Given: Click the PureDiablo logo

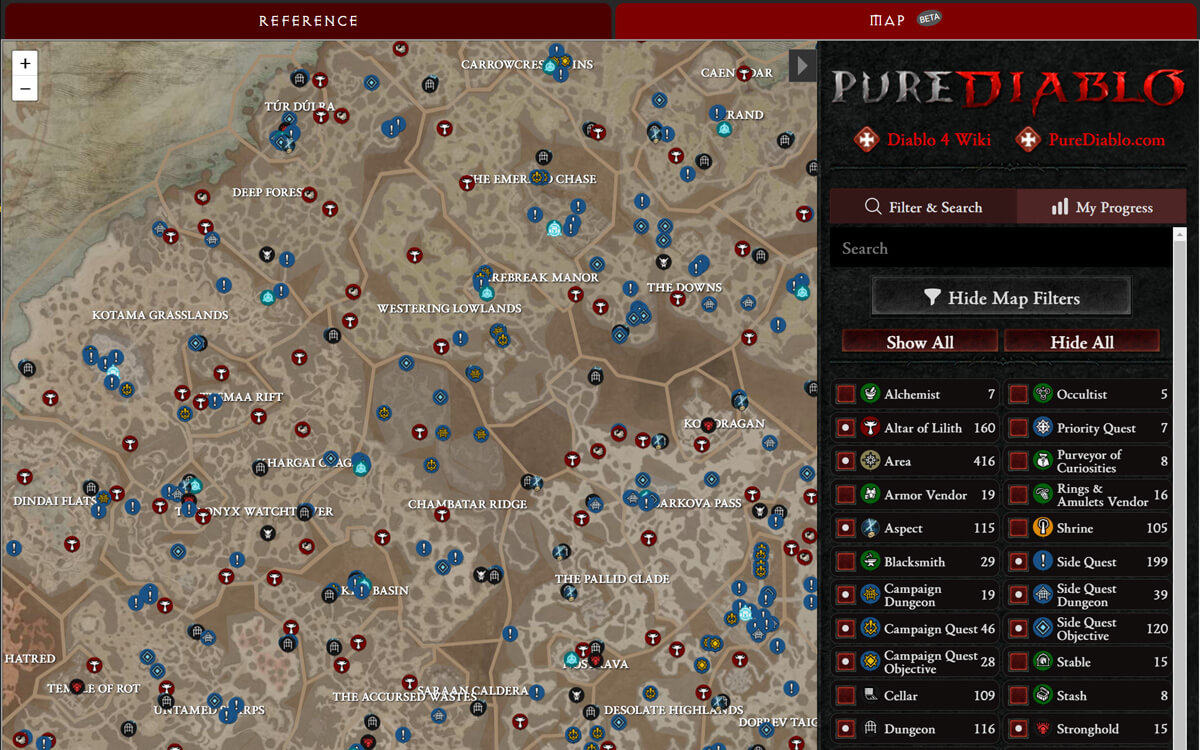Looking at the screenshot, I should [x=1007, y=88].
